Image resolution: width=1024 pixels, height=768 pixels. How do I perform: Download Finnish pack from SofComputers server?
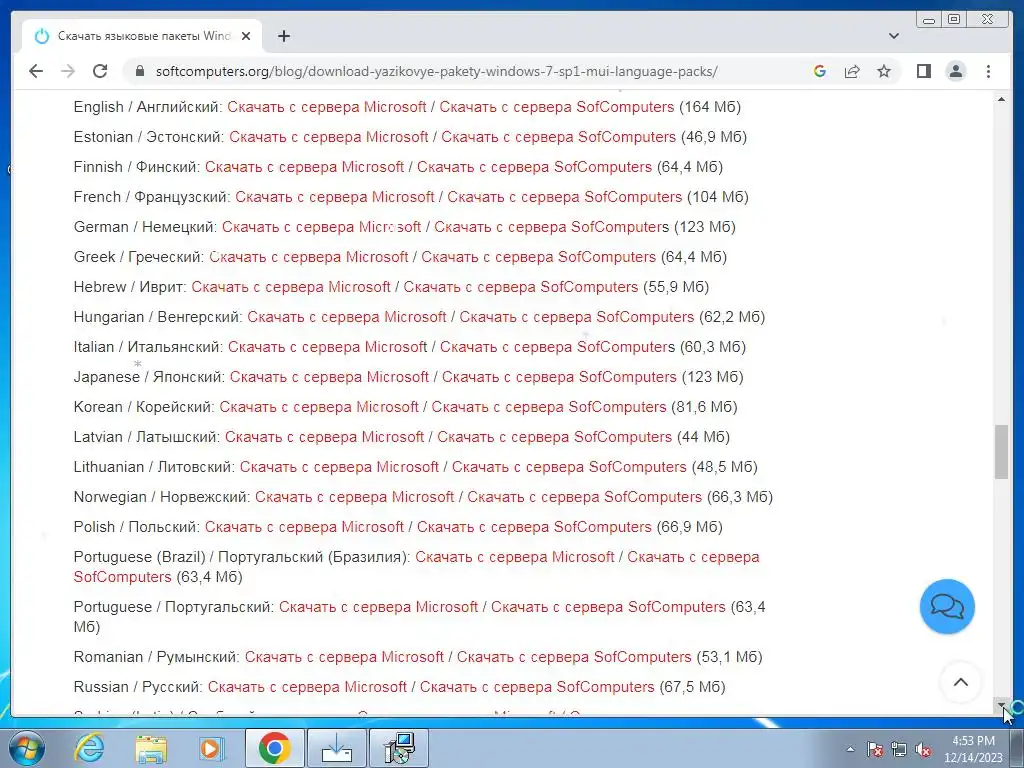(534, 167)
